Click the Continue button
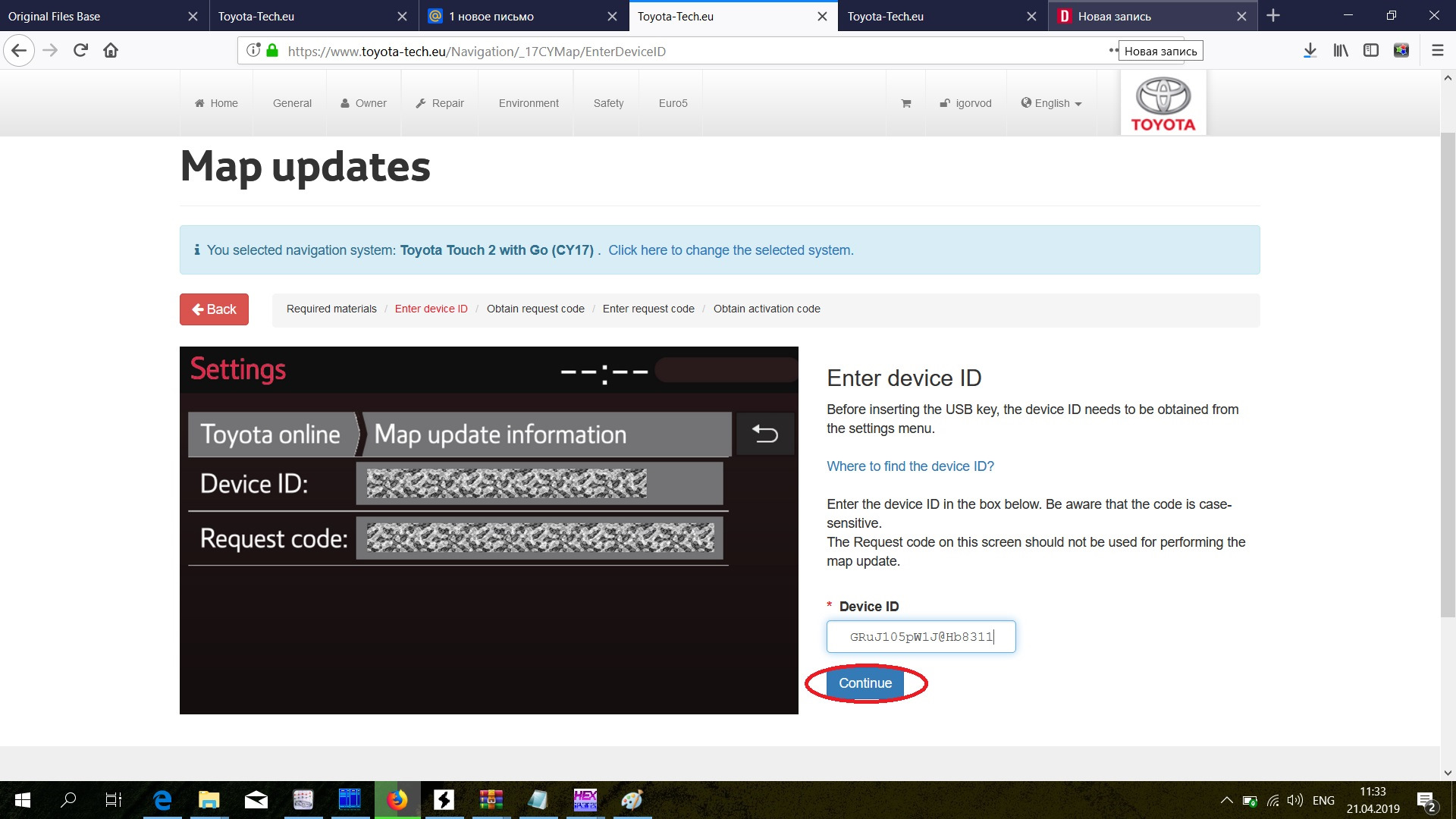This screenshot has height=819, width=1456. [x=865, y=683]
